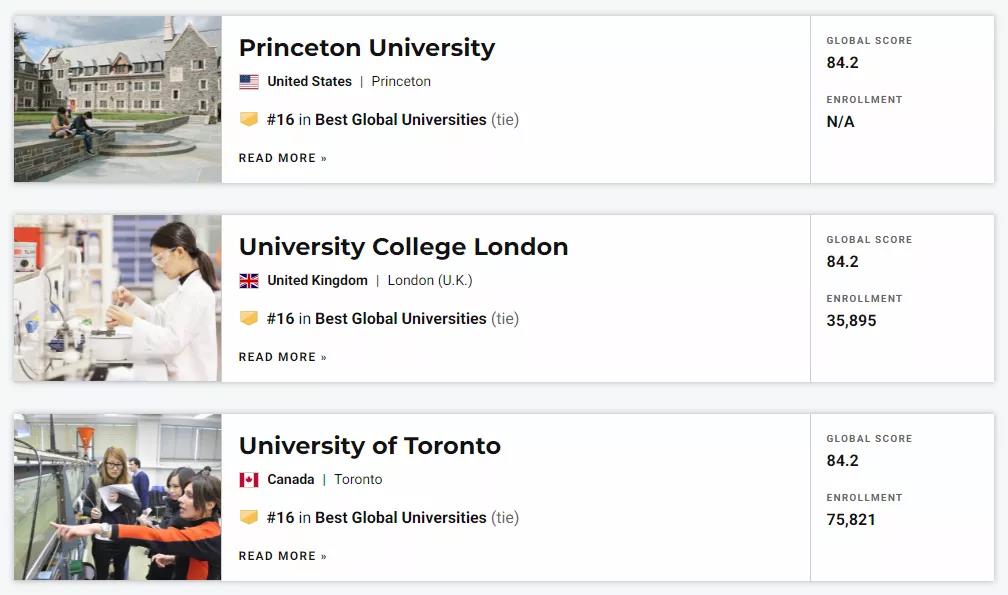The height and width of the screenshot is (595, 1008).
Task: Click the Toronto students thumbnail photo
Action: coord(117,495)
